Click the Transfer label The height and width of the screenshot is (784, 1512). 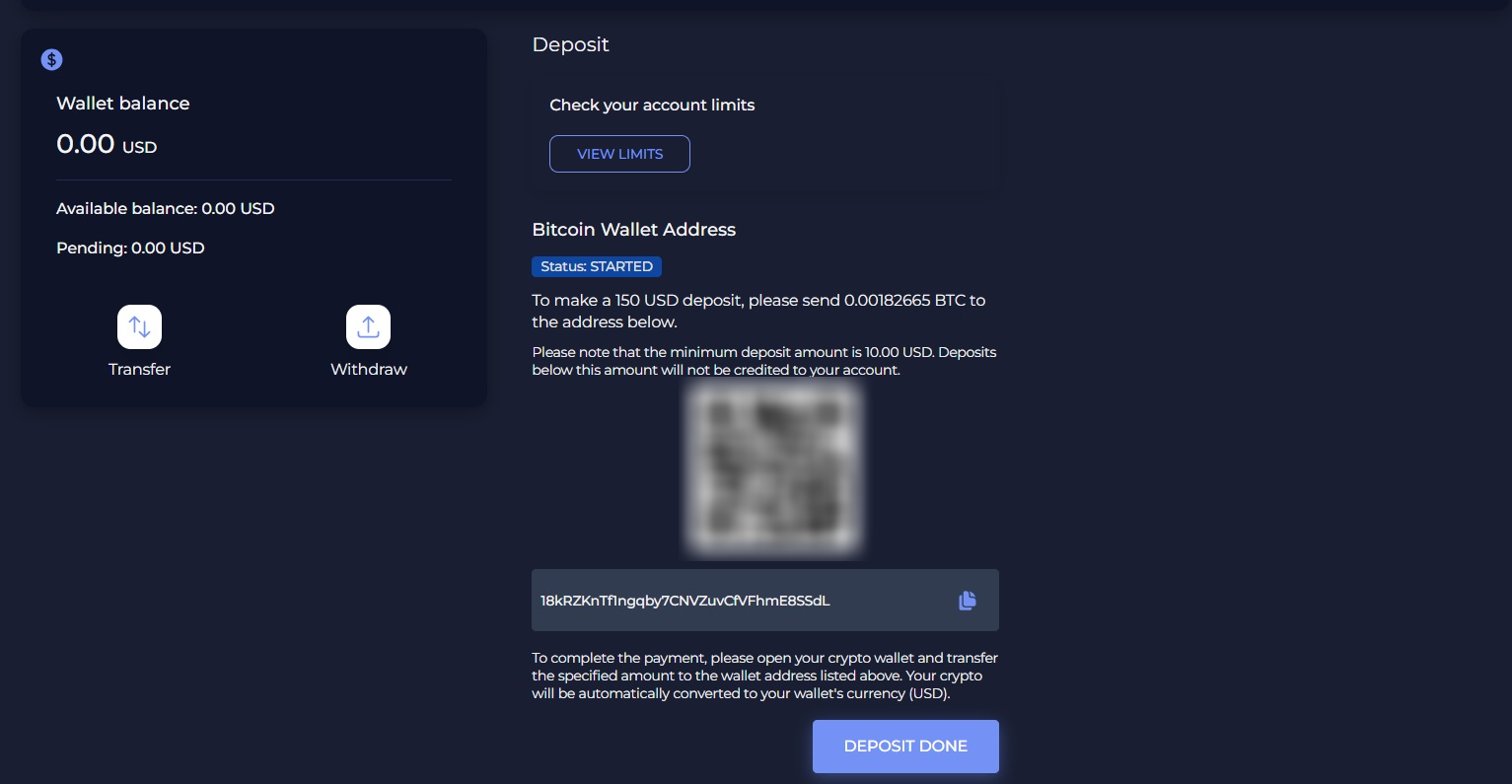coord(139,369)
